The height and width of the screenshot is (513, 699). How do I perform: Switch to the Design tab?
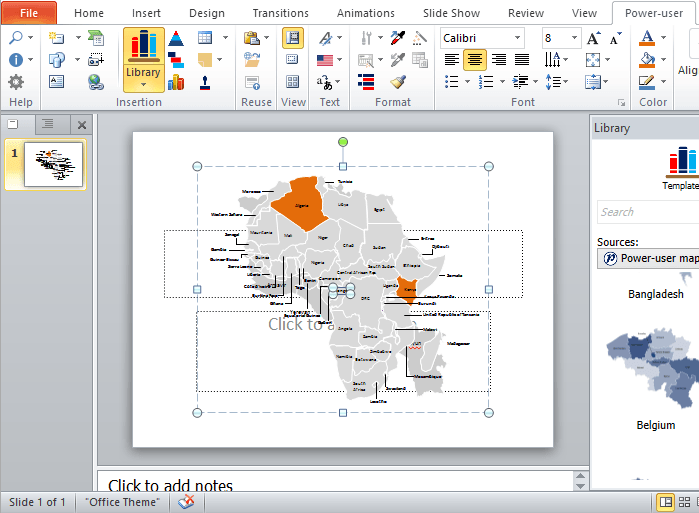[207, 13]
